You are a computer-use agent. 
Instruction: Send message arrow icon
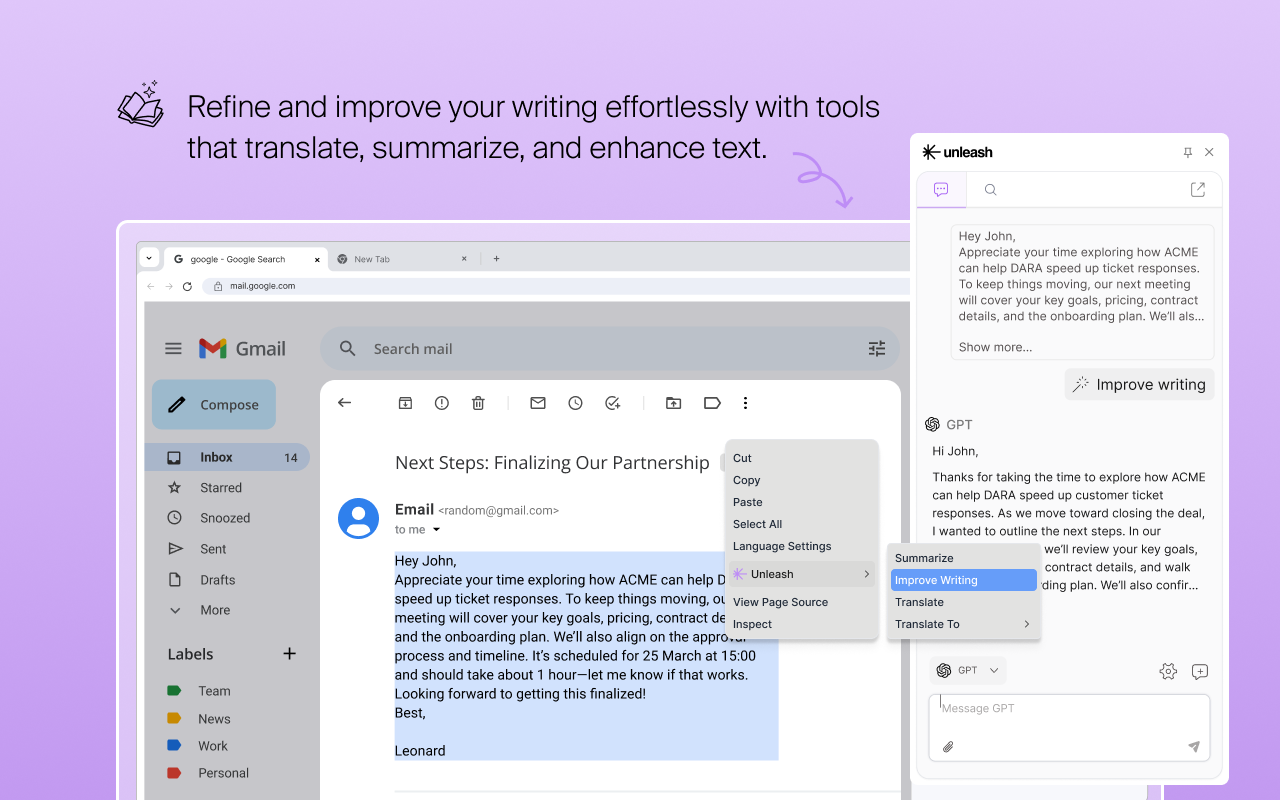pos(1193,747)
